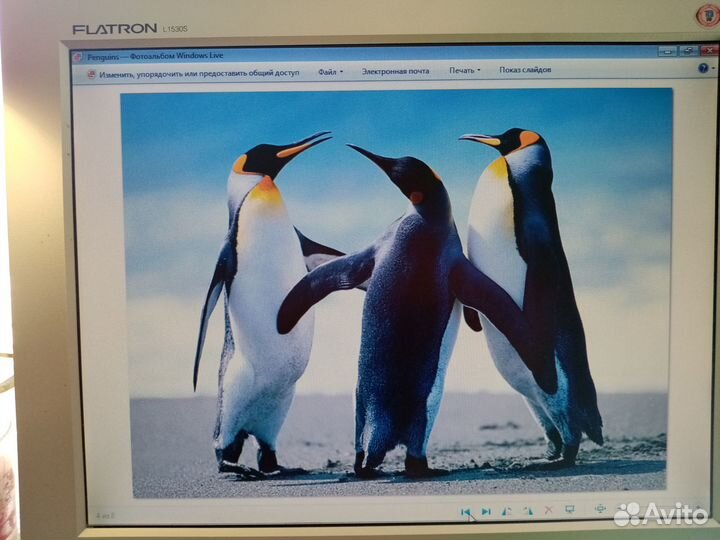Rotate photo clockwise
The image size is (720, 540).
coord(527,511)
